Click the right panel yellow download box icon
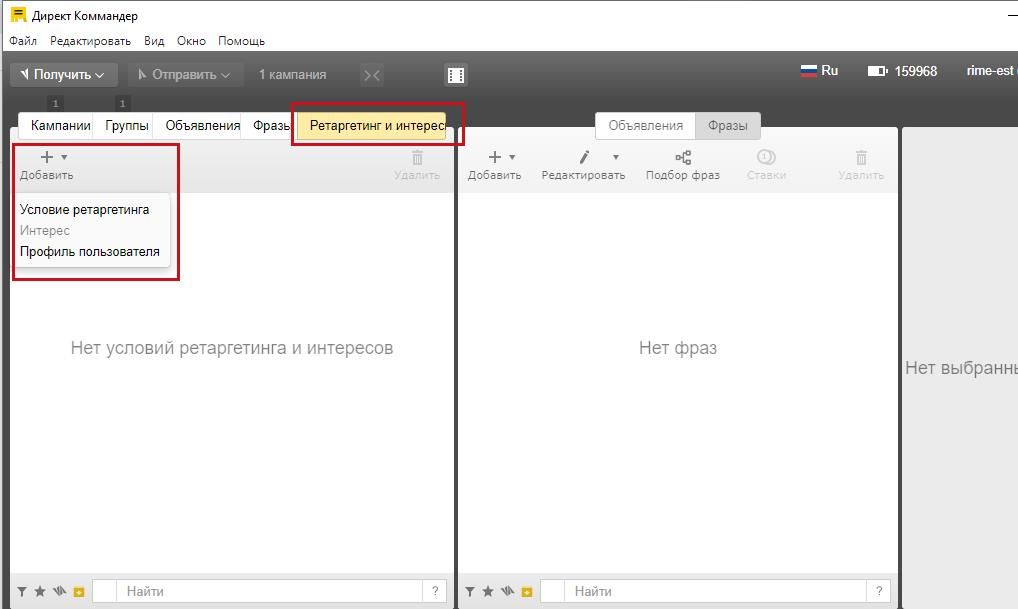The height and width of the screenshot is (609, 1018). 527,592
